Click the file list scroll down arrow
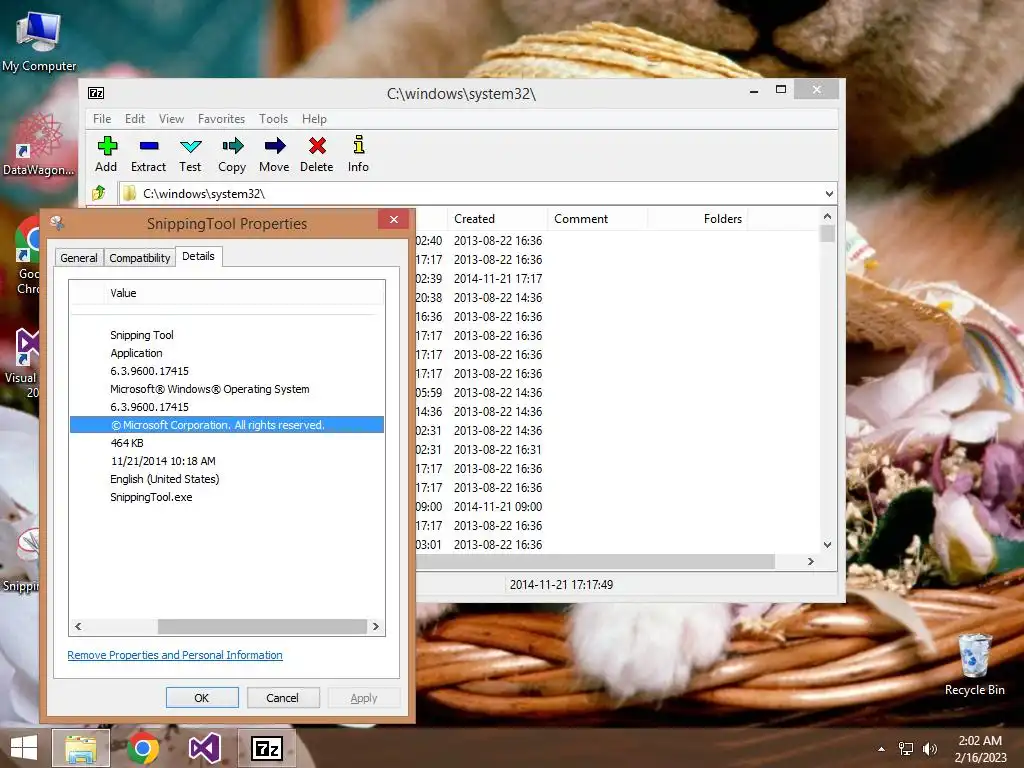This screenshot has height=768, width=1024. (x=827, y=545)
